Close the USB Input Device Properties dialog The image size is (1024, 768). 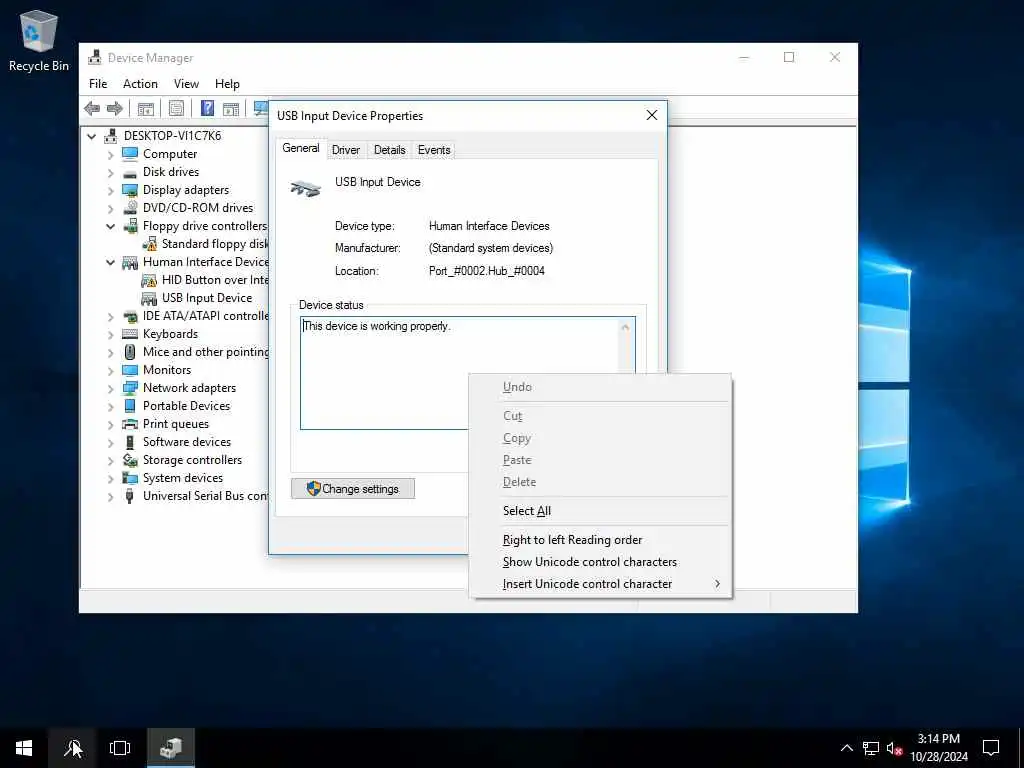pos(652,115)
